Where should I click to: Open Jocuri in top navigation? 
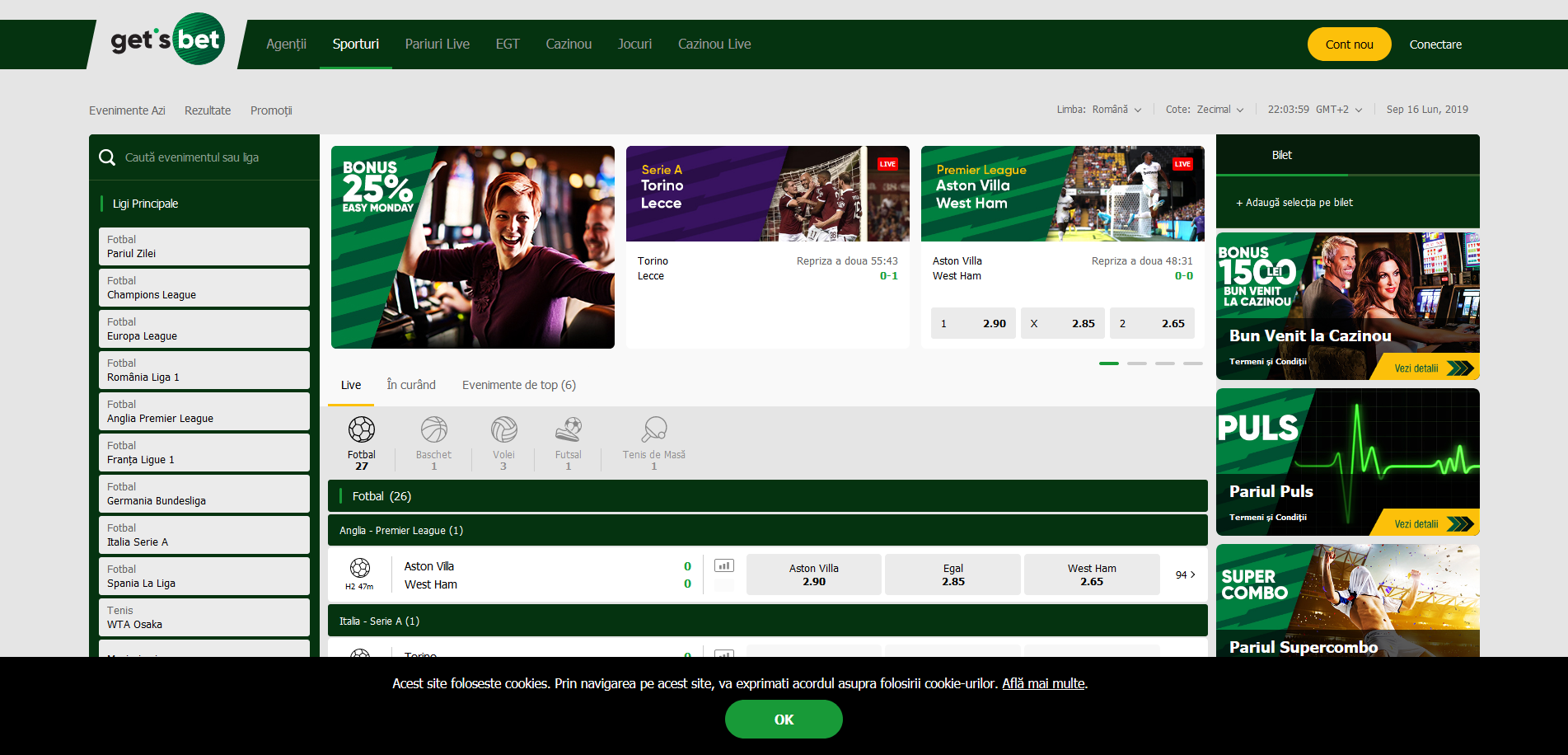tap(634, 45)
